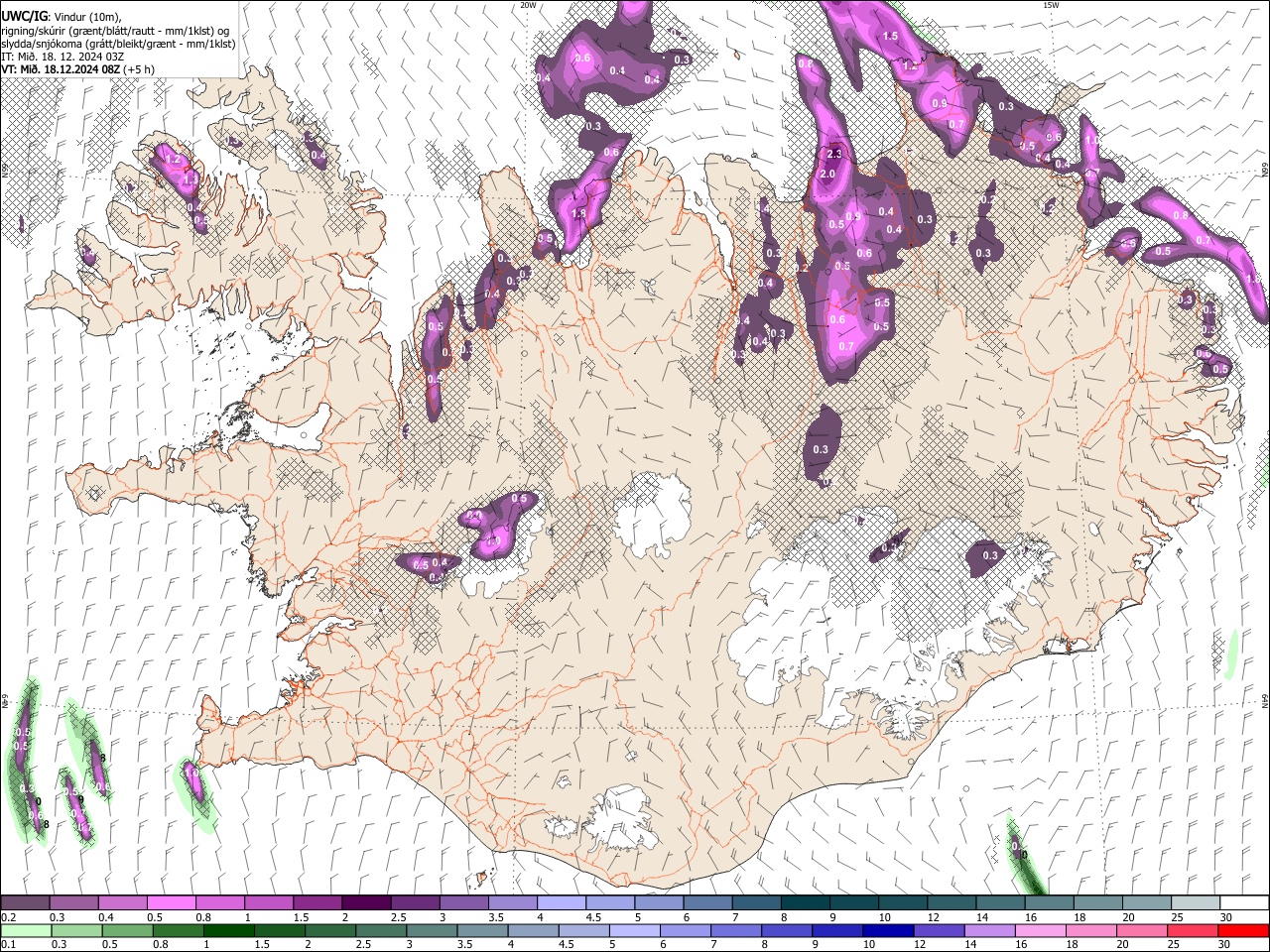Pick the navy blue 10–12 rain legend swatch
This screenshot has height=952, width=1270.
(x=886, y=930)
